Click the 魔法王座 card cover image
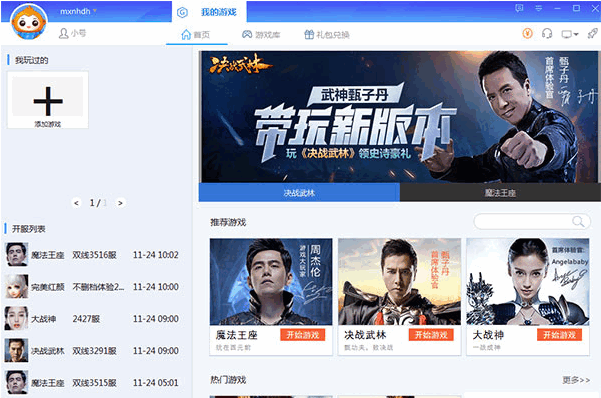 (271, 282)
